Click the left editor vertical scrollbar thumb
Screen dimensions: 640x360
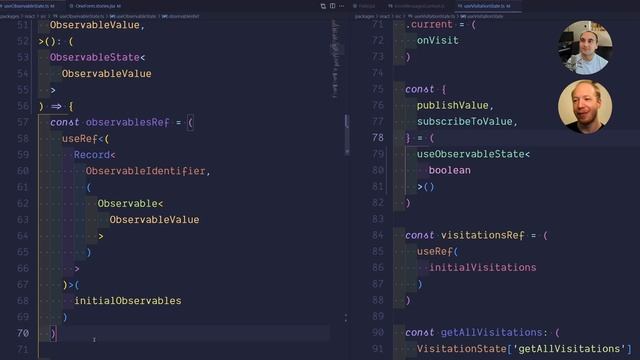pyautogui.click(x=347, y=135)
